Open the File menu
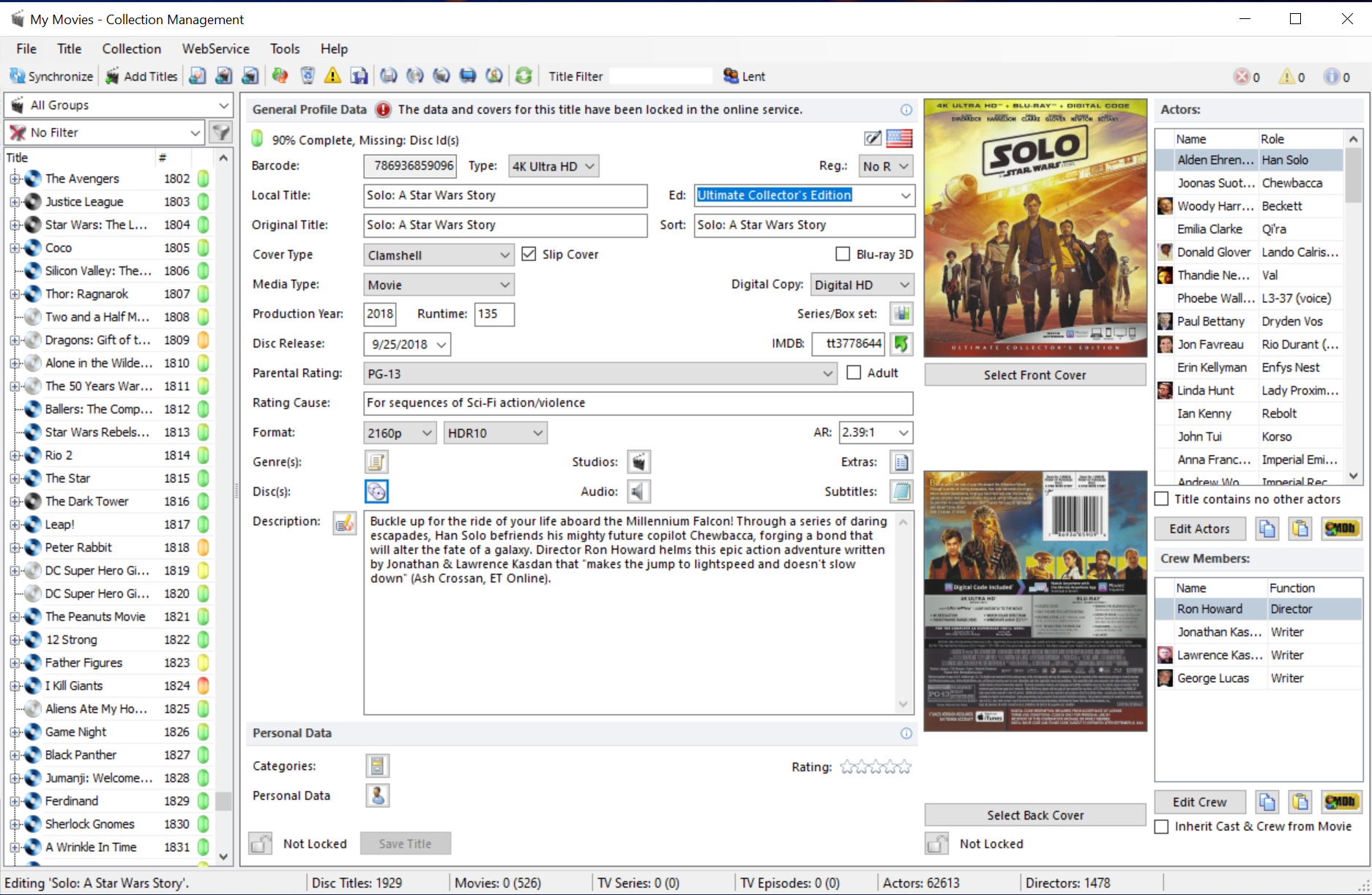The height and width of the screenshot is (895, 1372). pyautogui.click(x=26, y=49)
